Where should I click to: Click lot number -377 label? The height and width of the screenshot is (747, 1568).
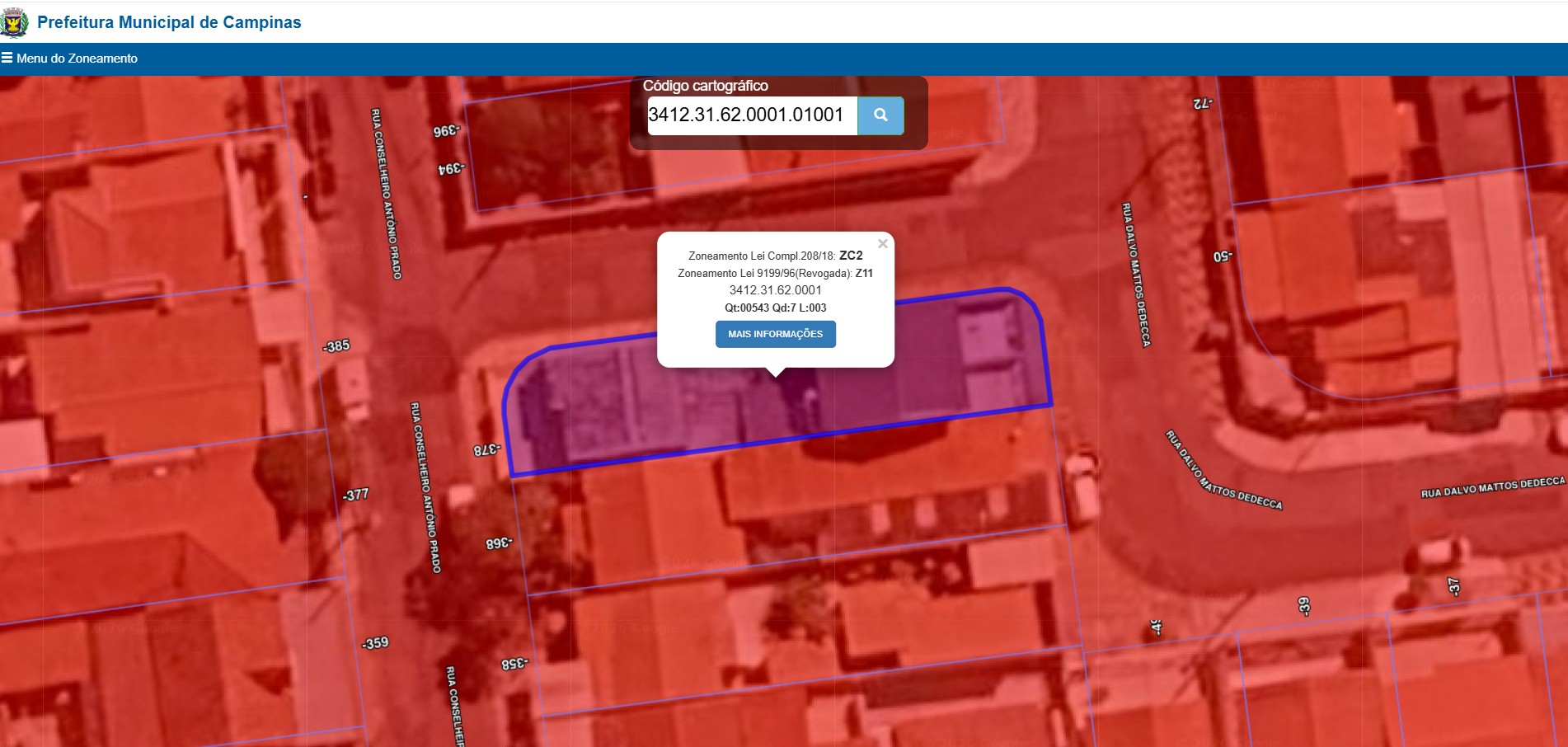[x=356, y=495]
